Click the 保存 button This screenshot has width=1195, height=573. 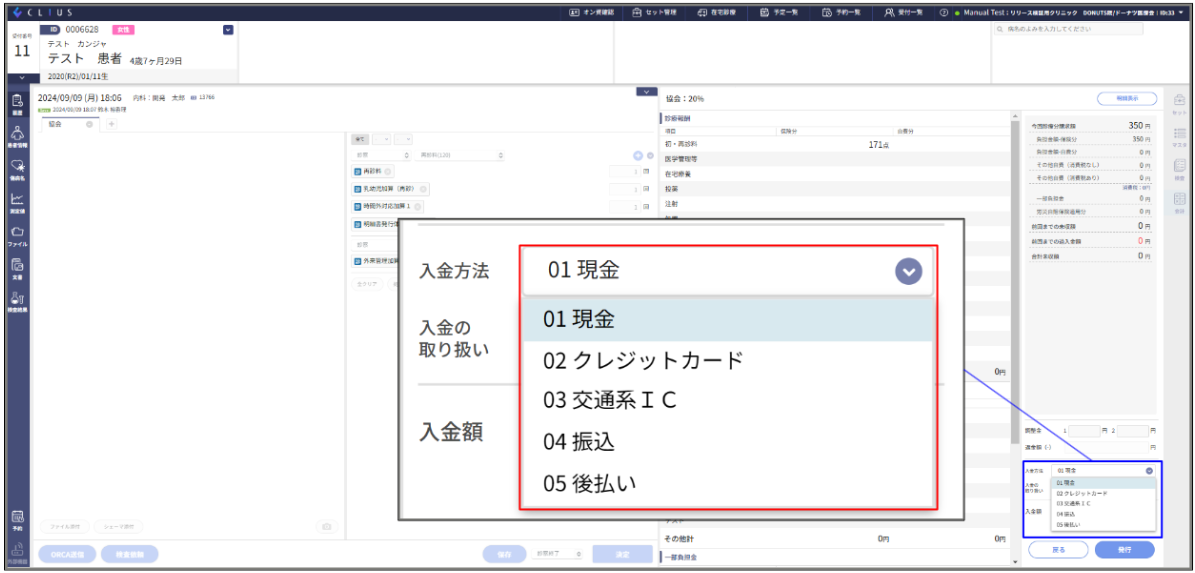pyautogui.click(x=504, y=554)
